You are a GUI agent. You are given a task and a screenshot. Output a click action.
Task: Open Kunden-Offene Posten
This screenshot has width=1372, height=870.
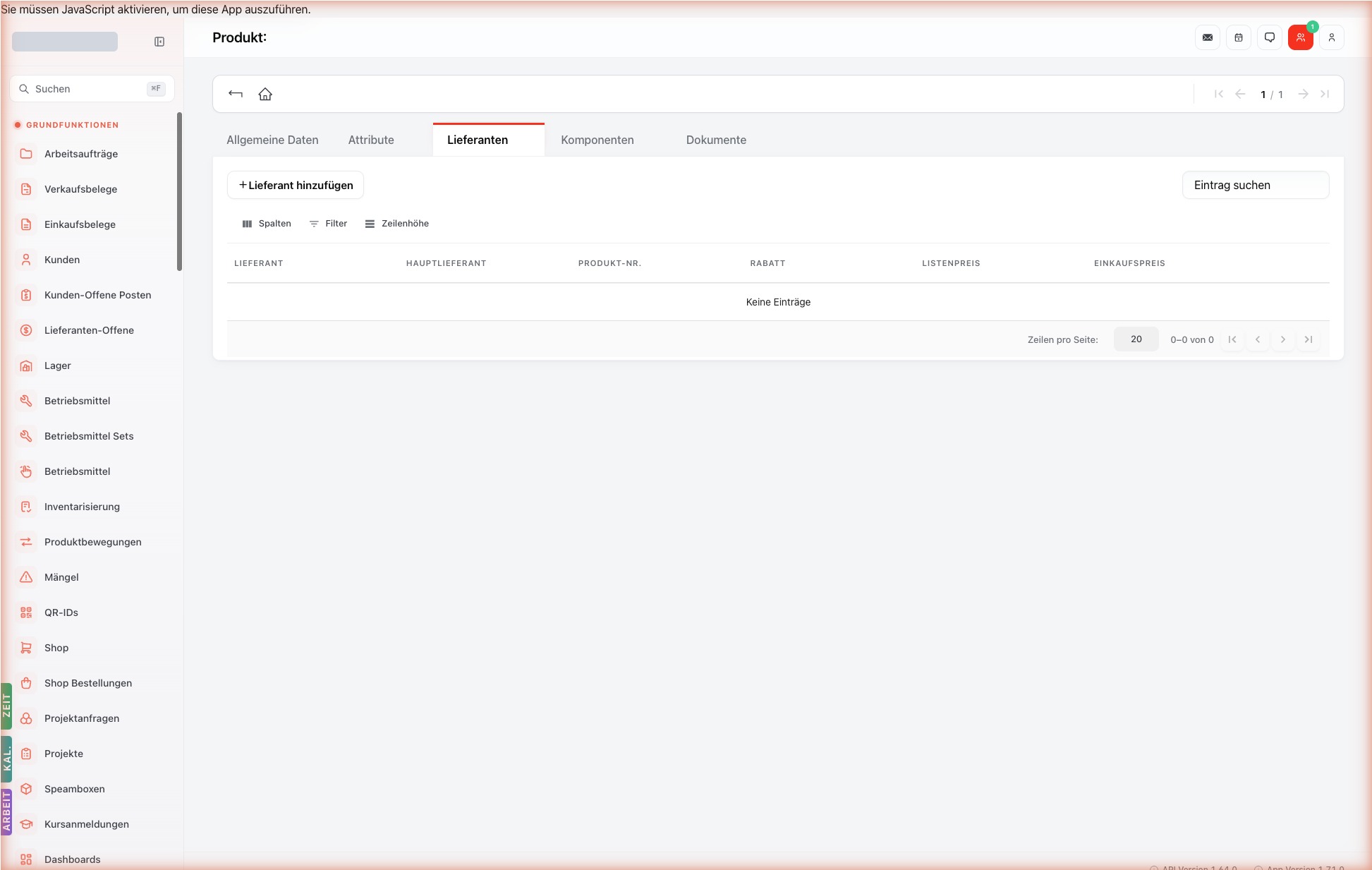click(92, 295)
